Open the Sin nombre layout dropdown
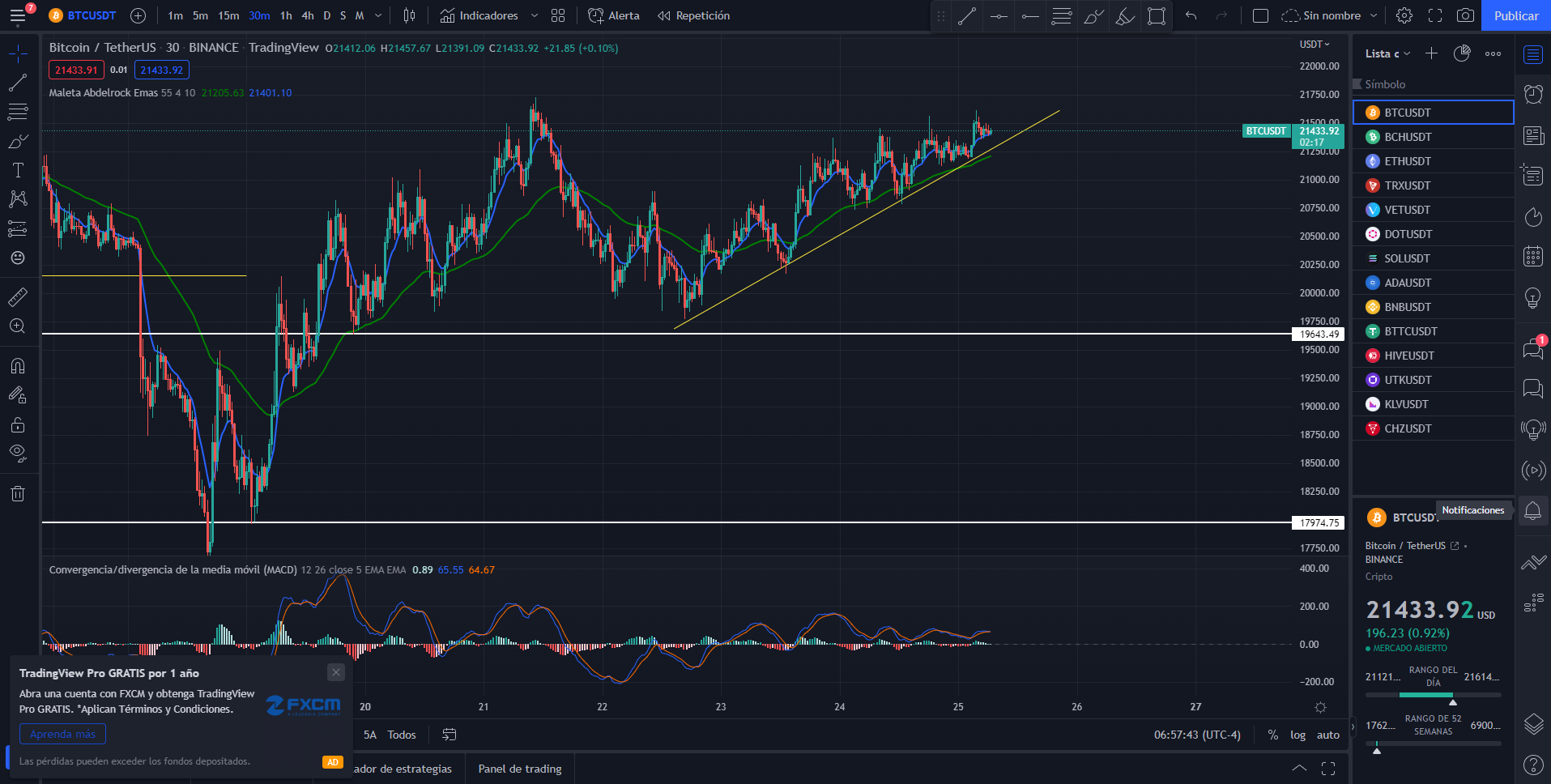The height and width of the screenshot is (784, 1551). (x=1329, y=15)
